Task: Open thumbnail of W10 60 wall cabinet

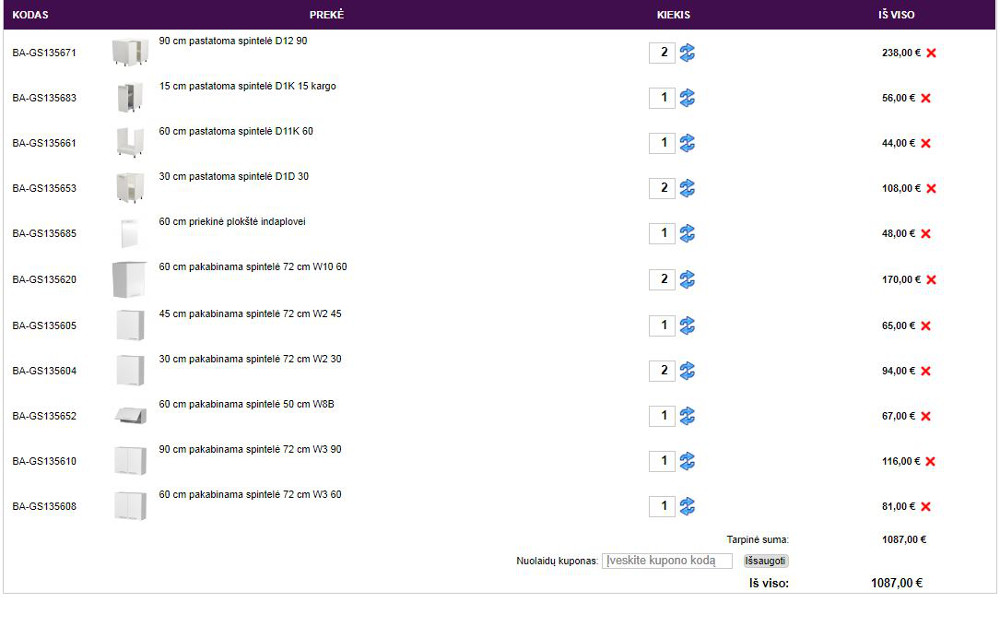Action: tap(129, 279)
